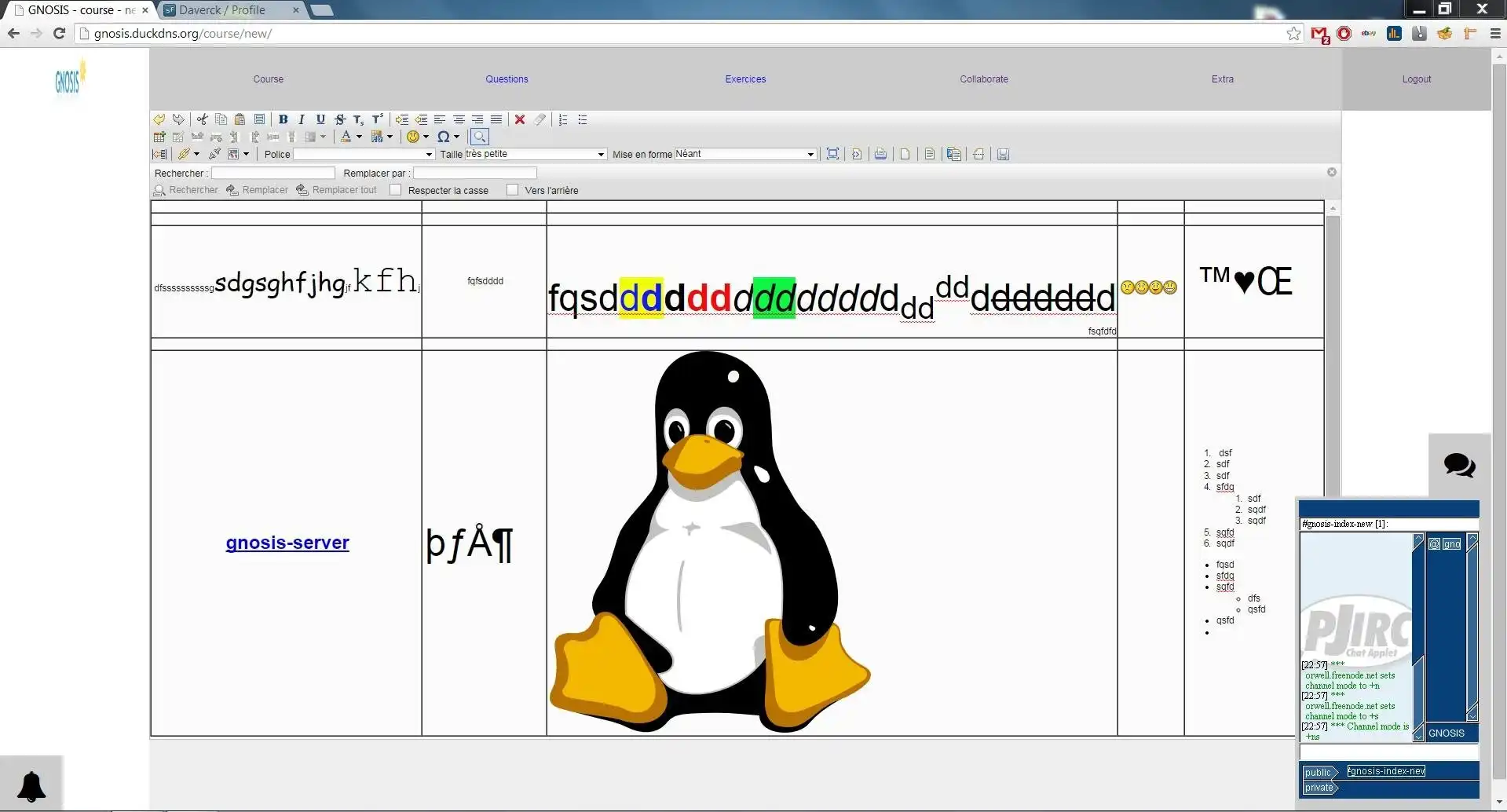Click the fullscreen editor icon
Viewport: 1507px width, 812px height.
[832, 154]
